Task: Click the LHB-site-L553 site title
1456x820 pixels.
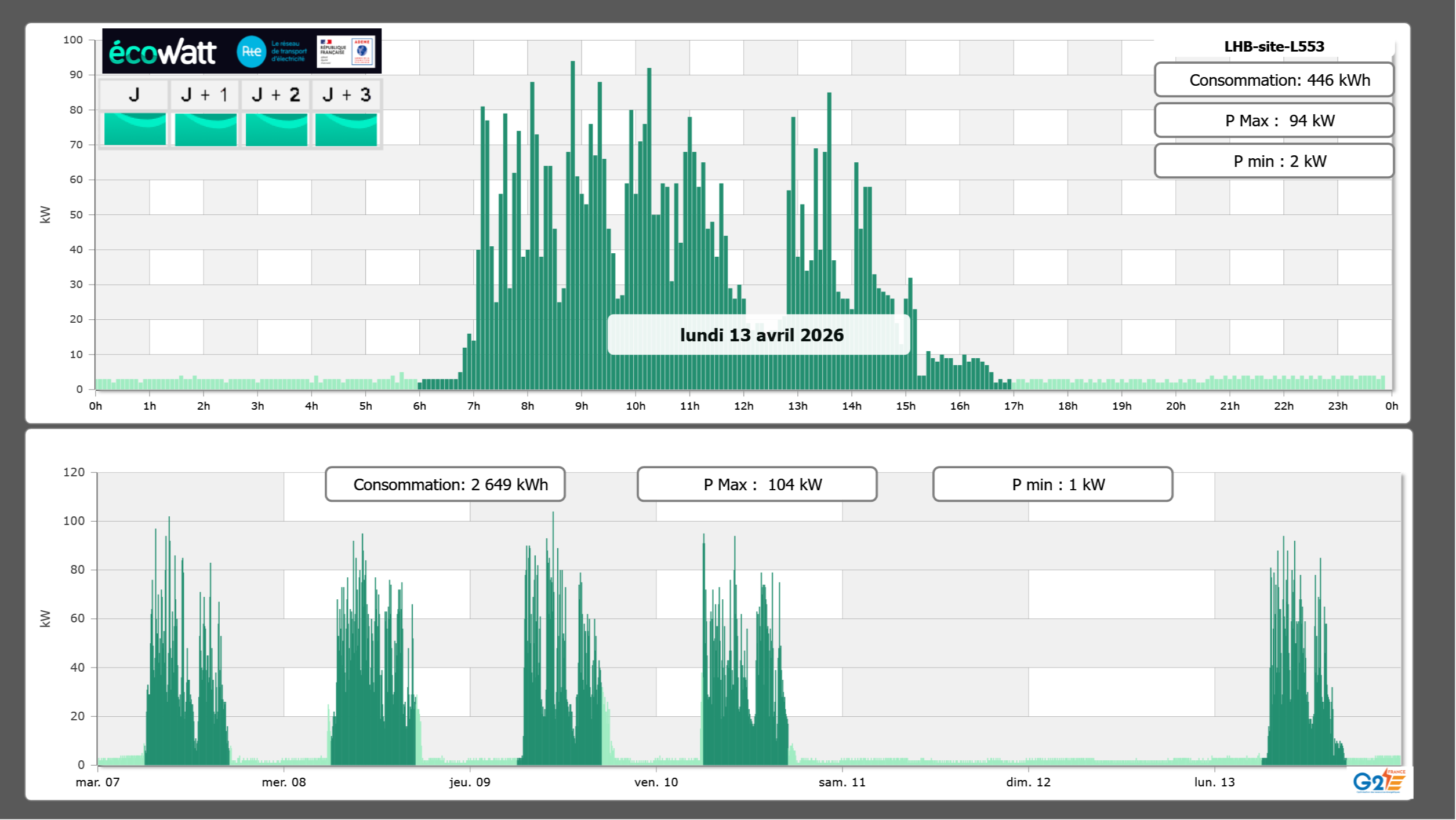Action: pos(1273,46)
